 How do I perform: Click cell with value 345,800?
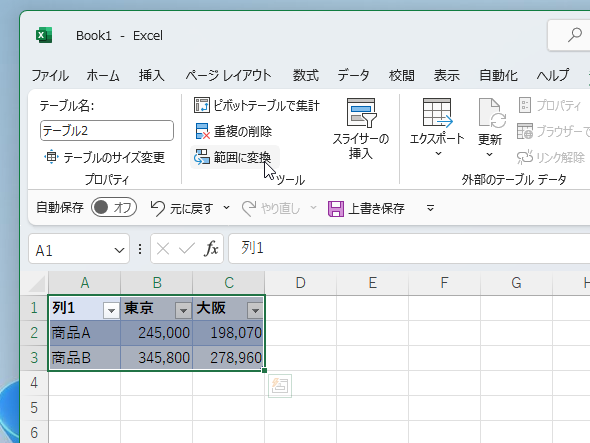157,358
